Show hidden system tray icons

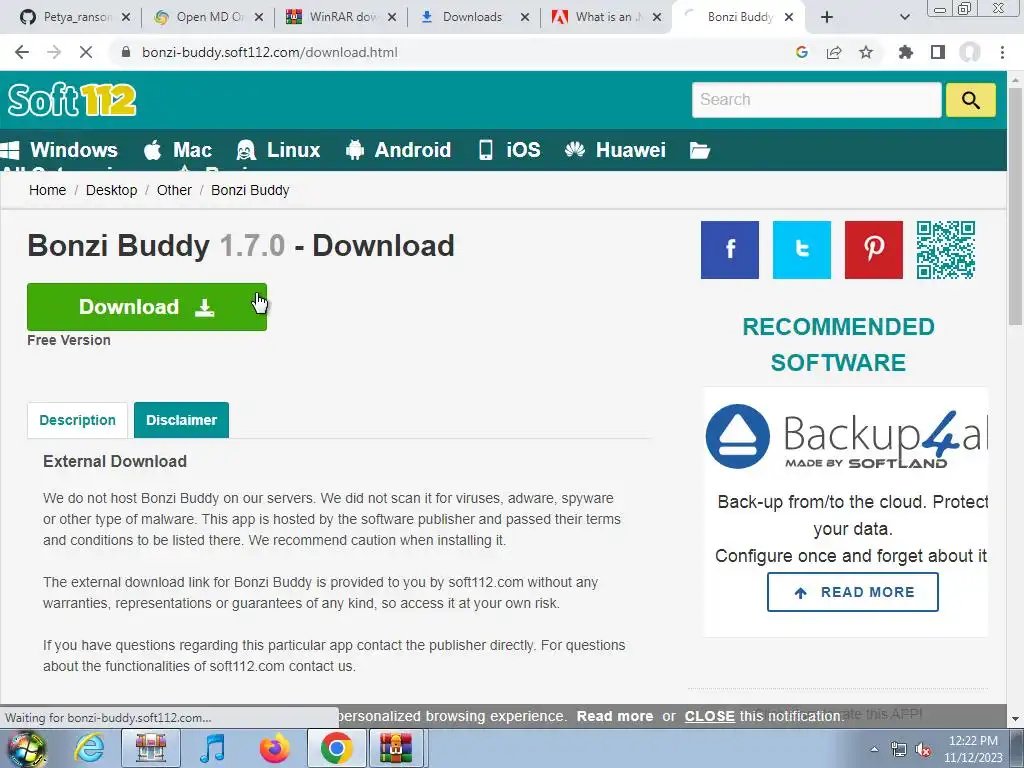pos(874,749)
